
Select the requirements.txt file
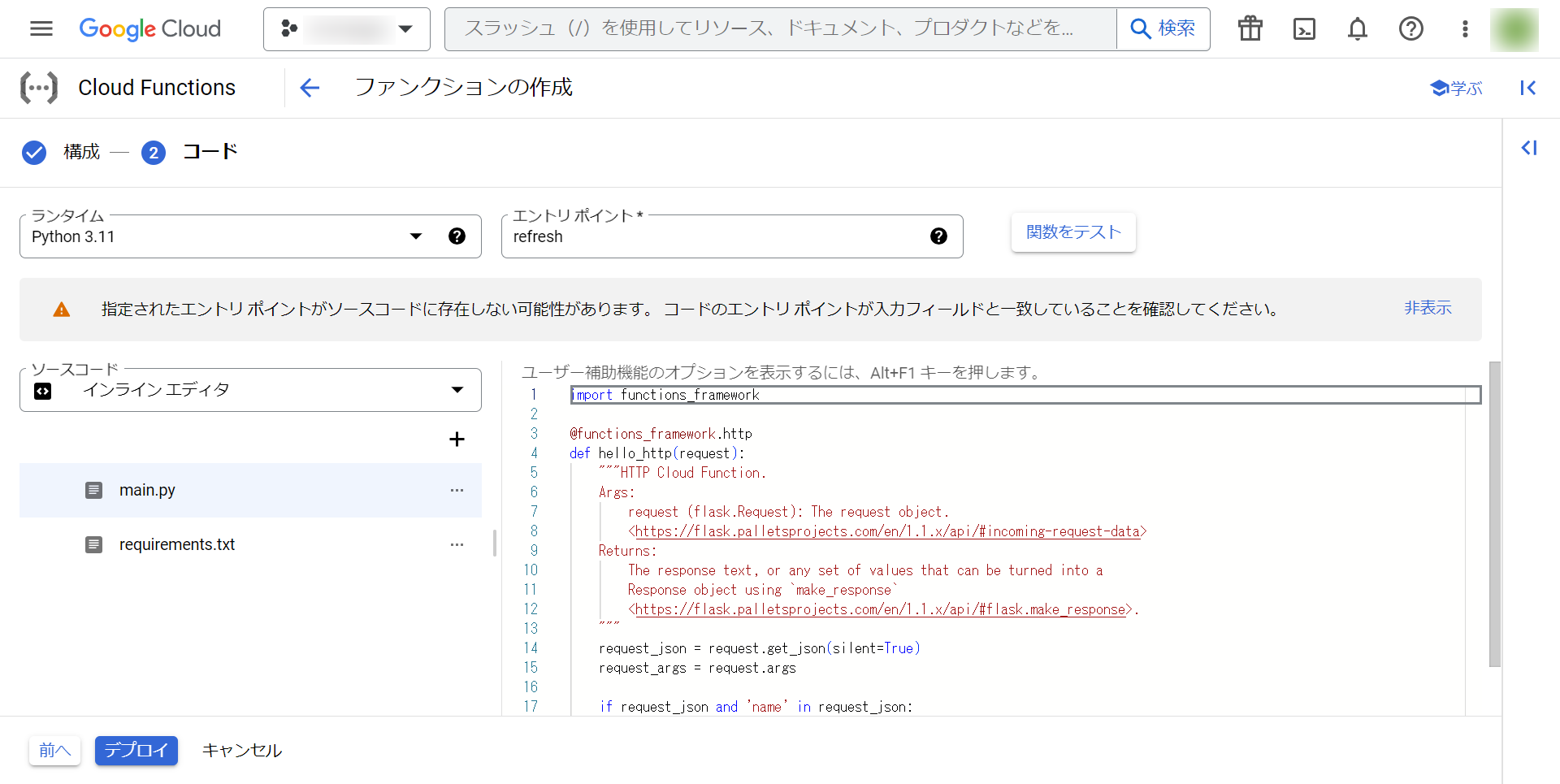177,545
